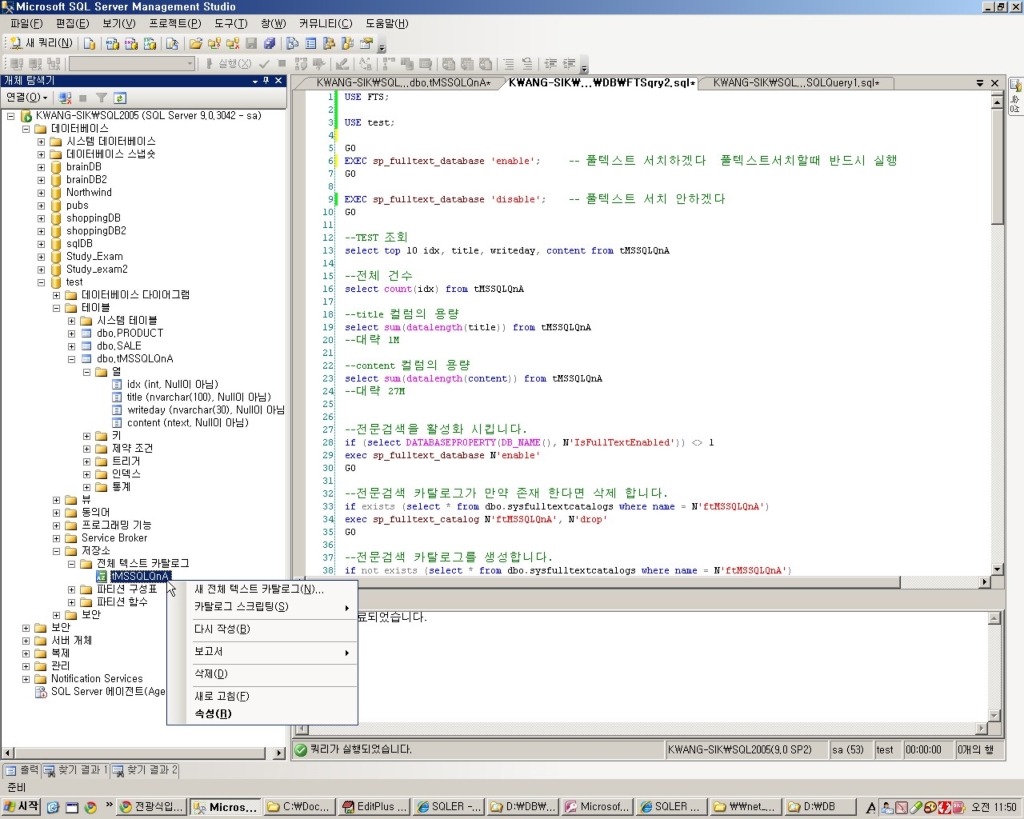Click the Save All icon
The image size is (1024, 819).
(x=270, y=43)
